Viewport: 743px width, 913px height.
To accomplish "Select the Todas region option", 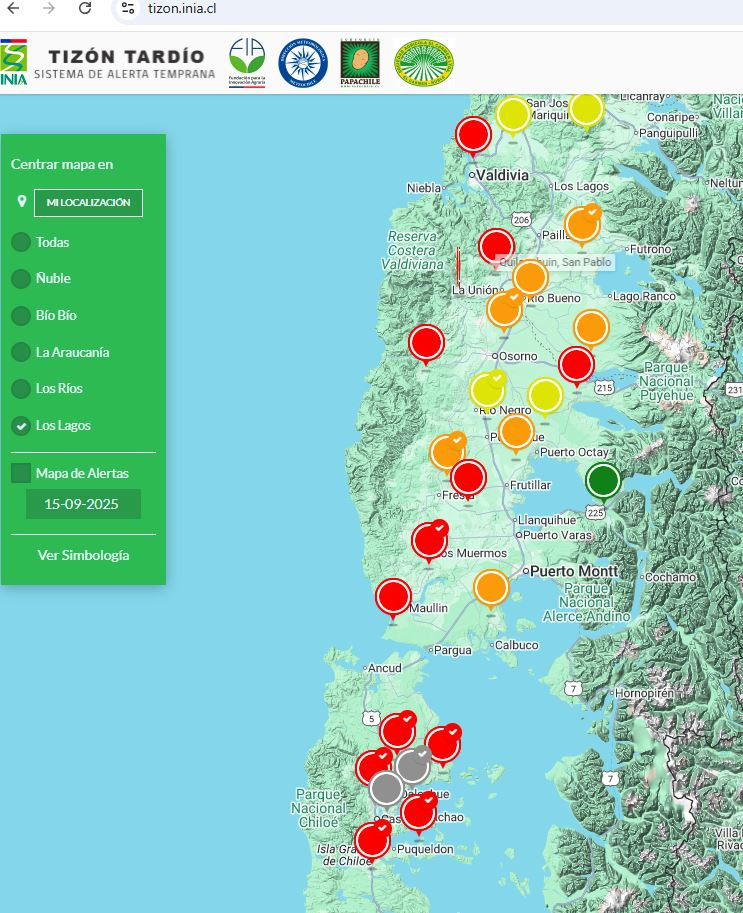I will pos(20,242).
